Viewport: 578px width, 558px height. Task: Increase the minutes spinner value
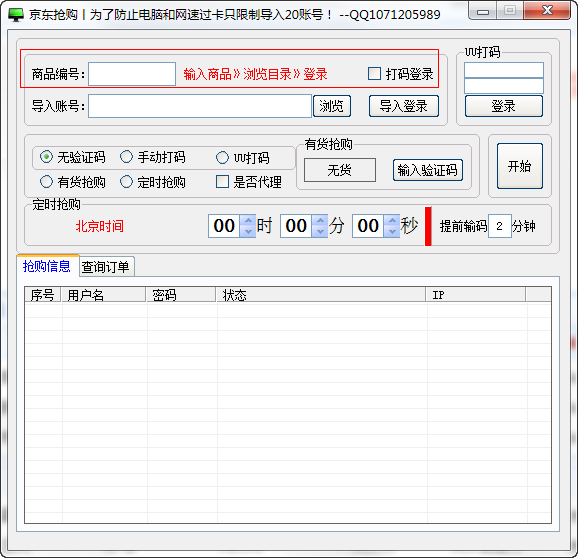[x=320, y=220]
